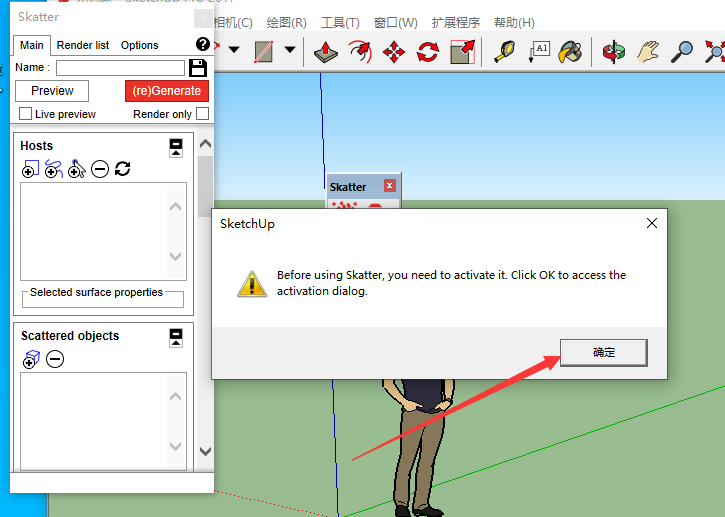The height and width of the screenshot is (517, 725).
Task: Switch to the Render list tab
Action: click(83, 45)
